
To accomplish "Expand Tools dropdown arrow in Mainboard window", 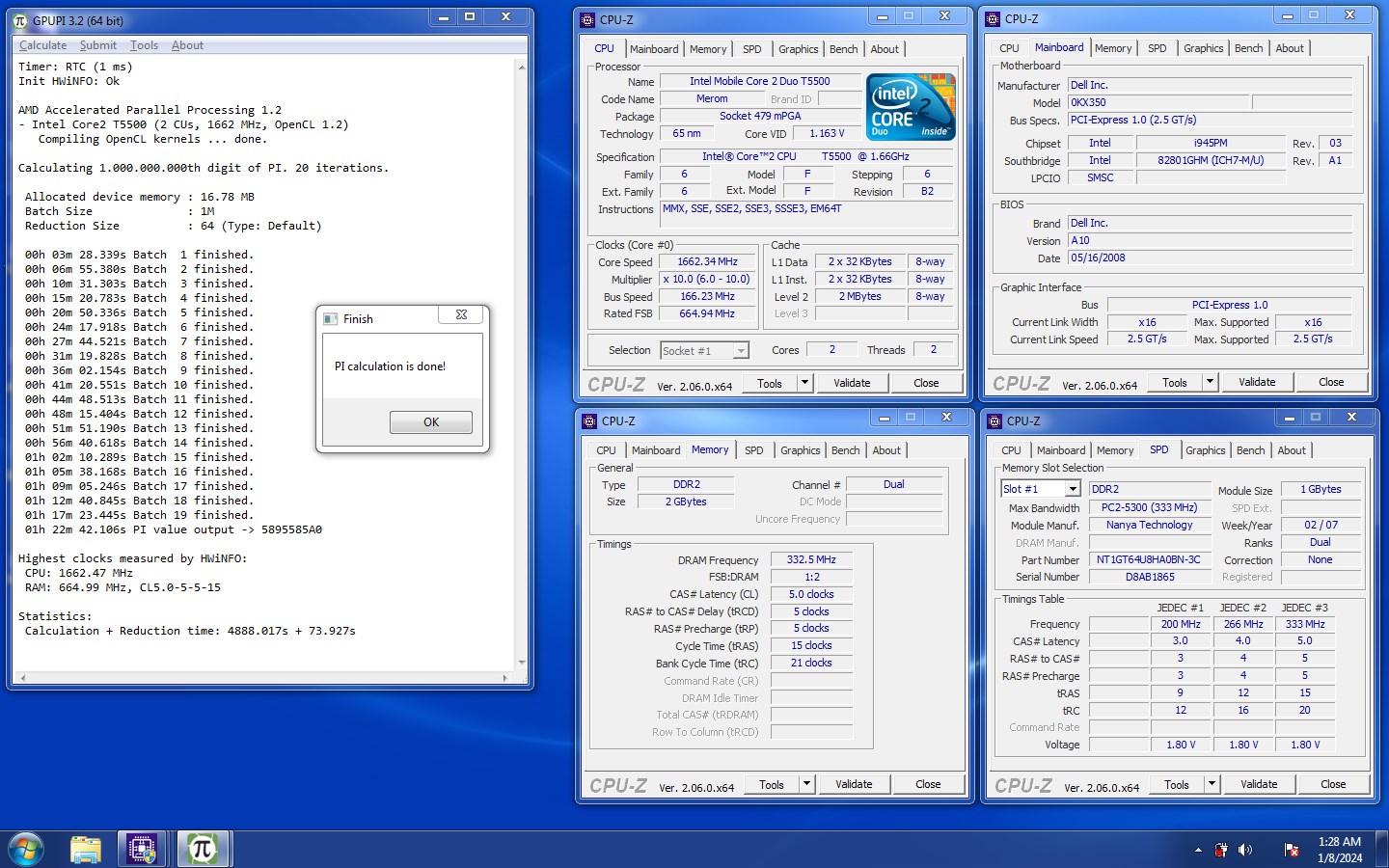I will coord(1210,382).
